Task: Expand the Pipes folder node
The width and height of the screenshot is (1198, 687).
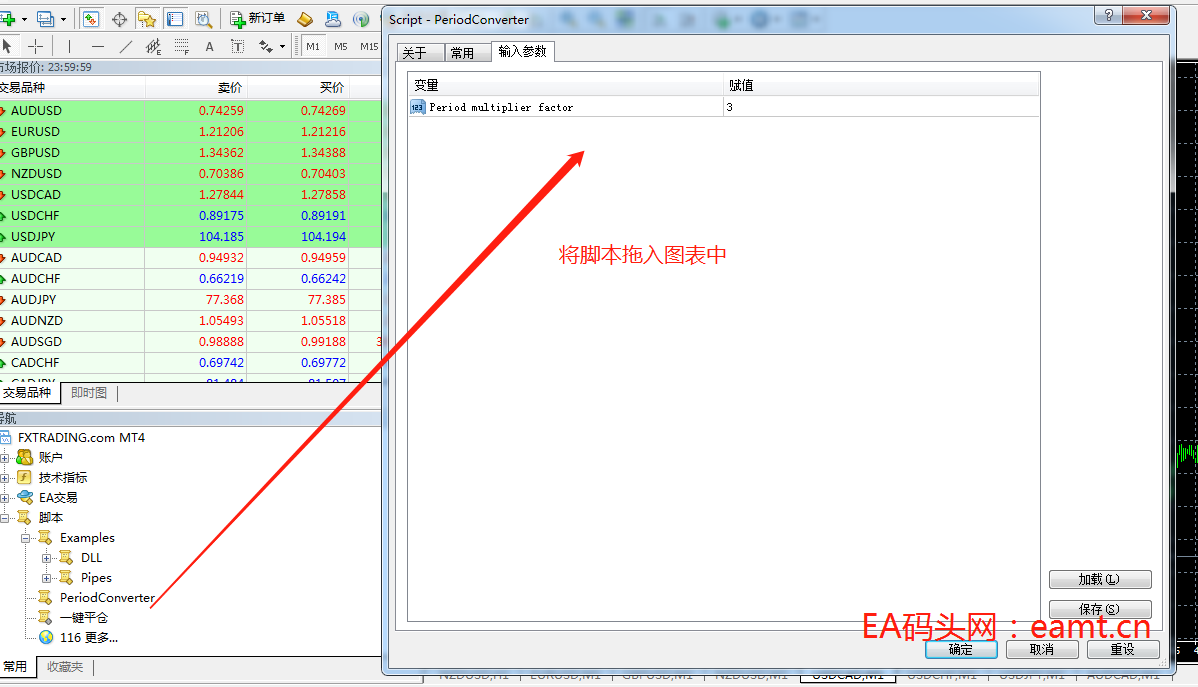Action: 47,578
